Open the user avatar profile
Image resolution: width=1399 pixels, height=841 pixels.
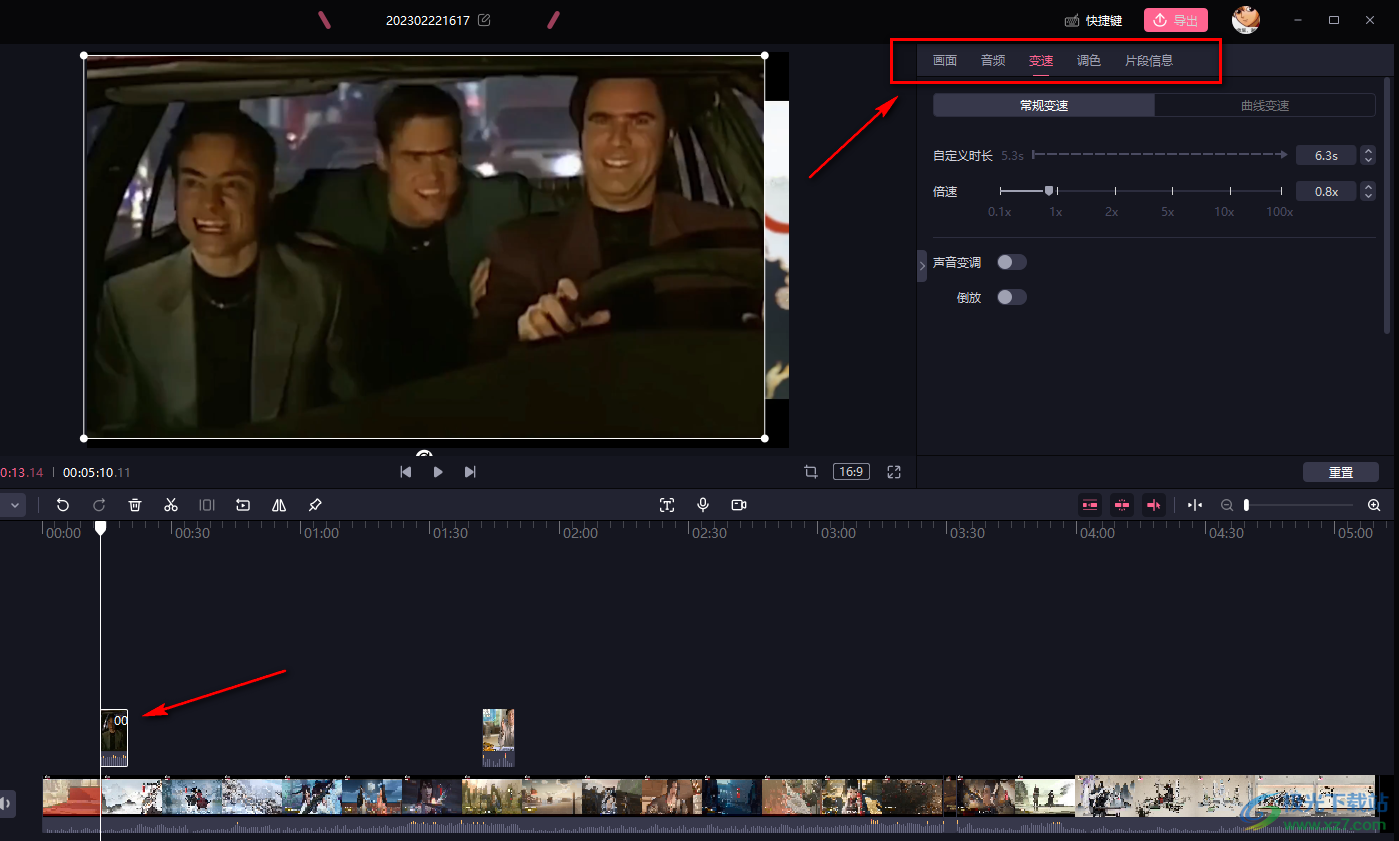(1245, 19)
